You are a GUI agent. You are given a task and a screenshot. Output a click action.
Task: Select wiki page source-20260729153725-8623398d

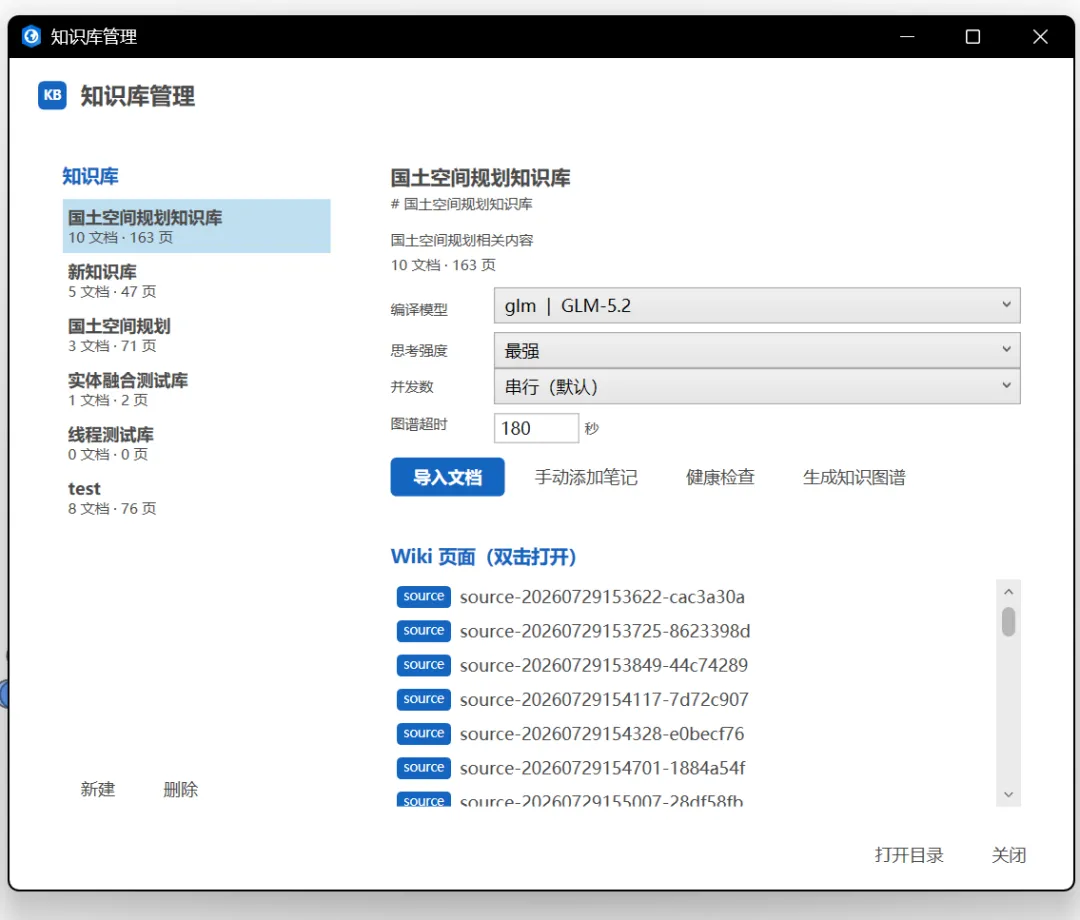(x=692, y=631)
